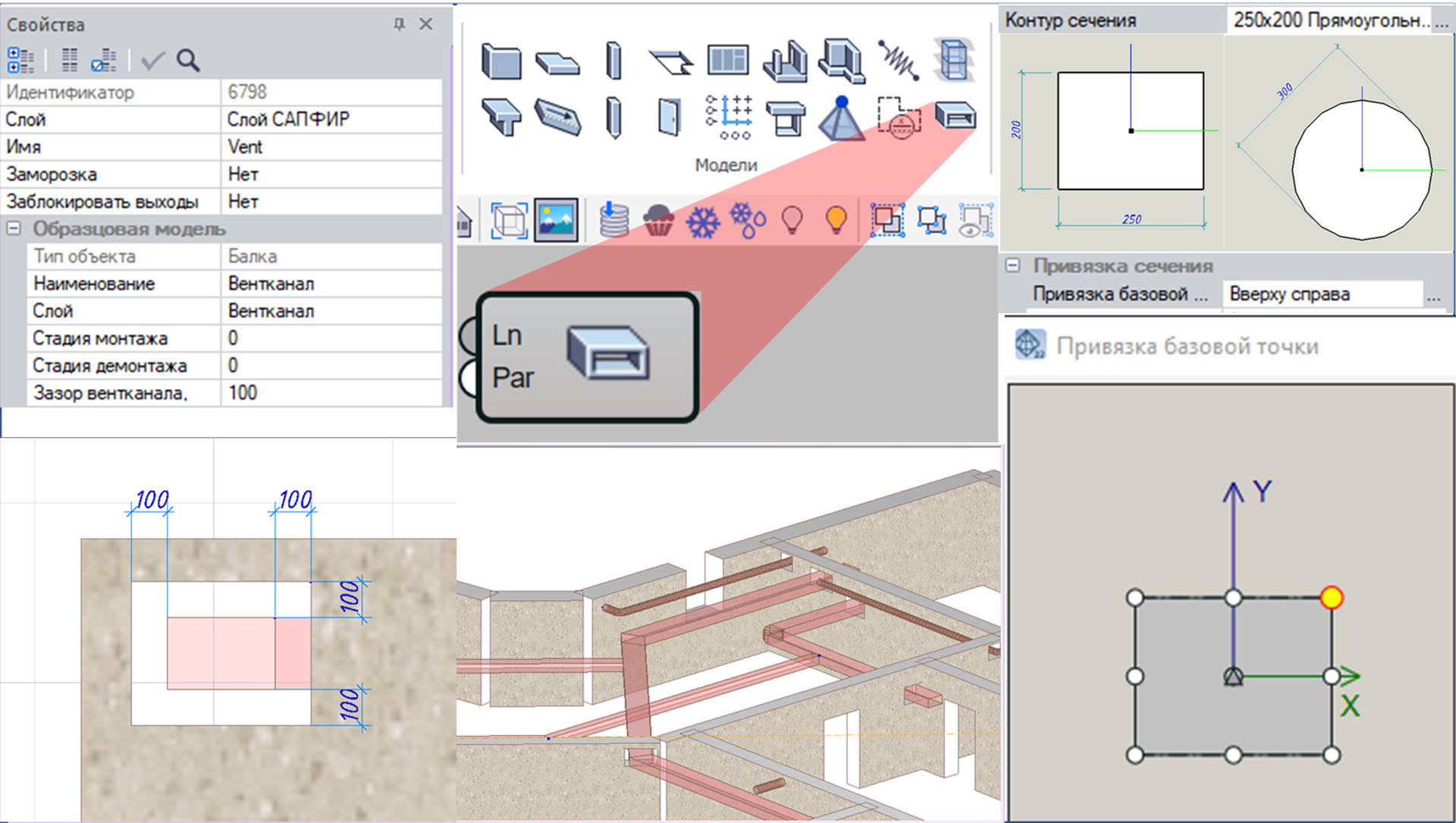The image size is (1456, 823).
Task: Select the T-shaped beam model icon
Action: click(501, 118)
